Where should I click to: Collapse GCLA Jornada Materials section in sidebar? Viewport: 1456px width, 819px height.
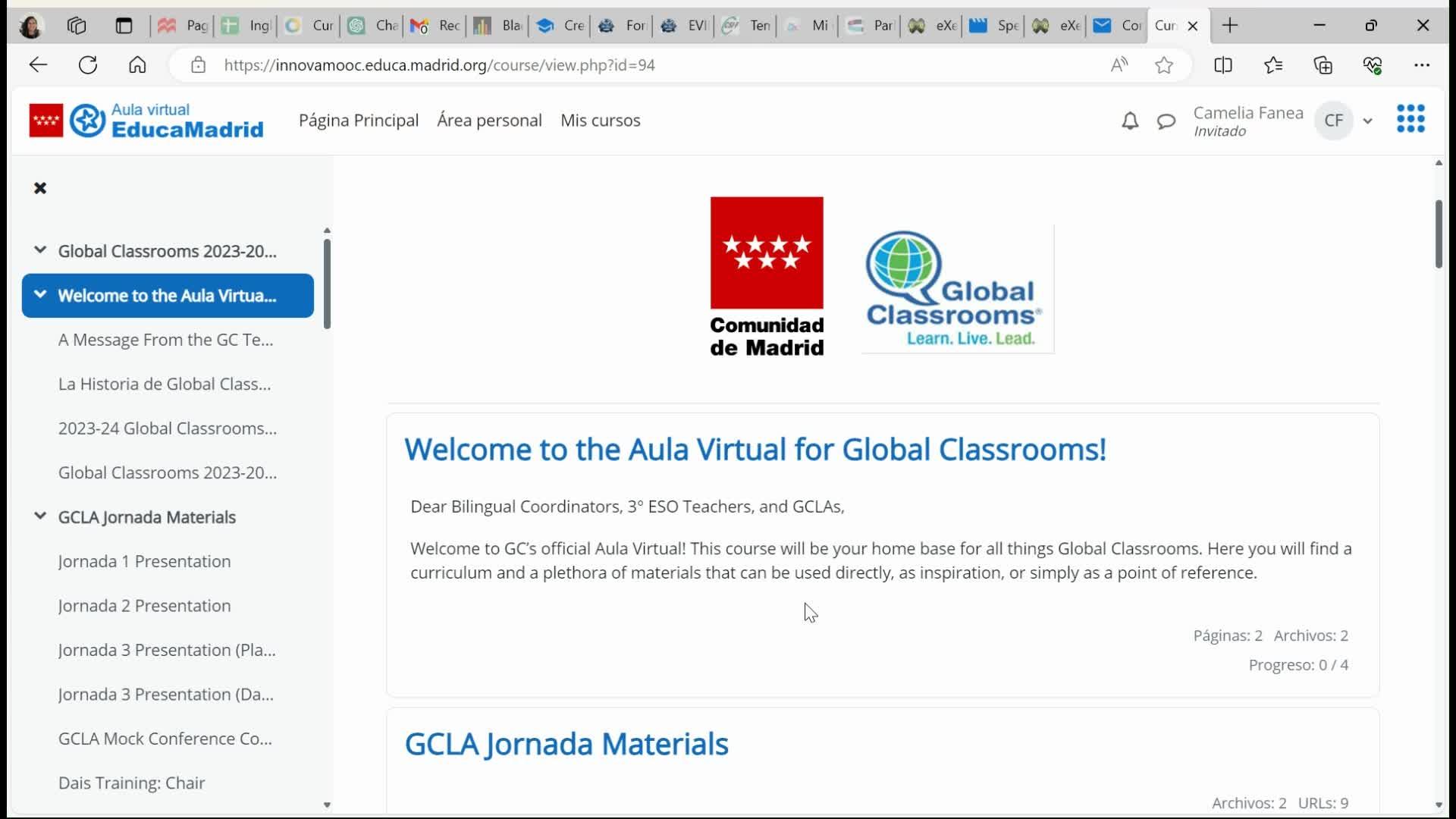(40, 516)
